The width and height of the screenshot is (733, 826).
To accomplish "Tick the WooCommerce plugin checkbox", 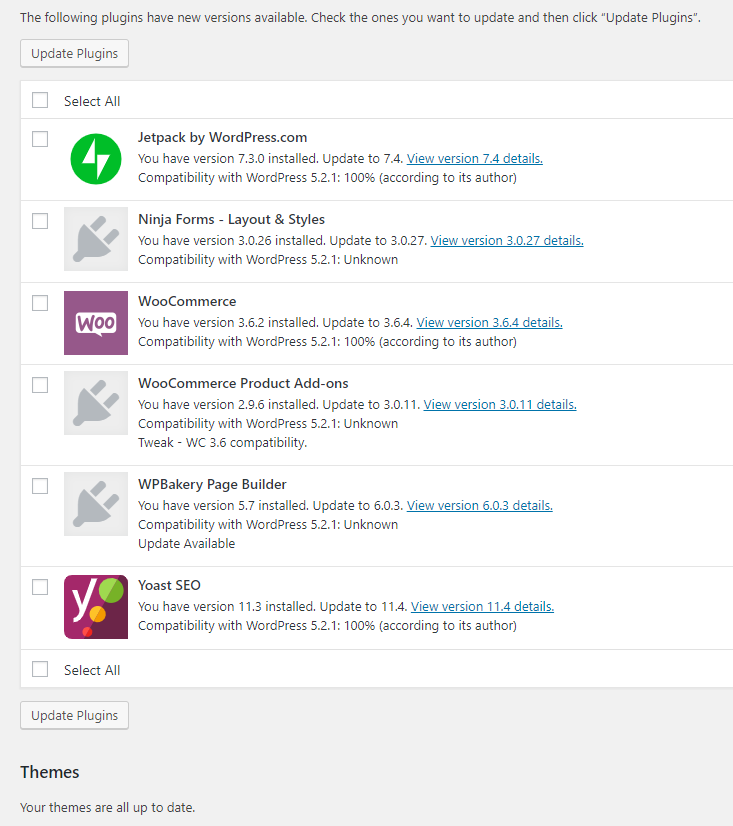I will [40, 303].
